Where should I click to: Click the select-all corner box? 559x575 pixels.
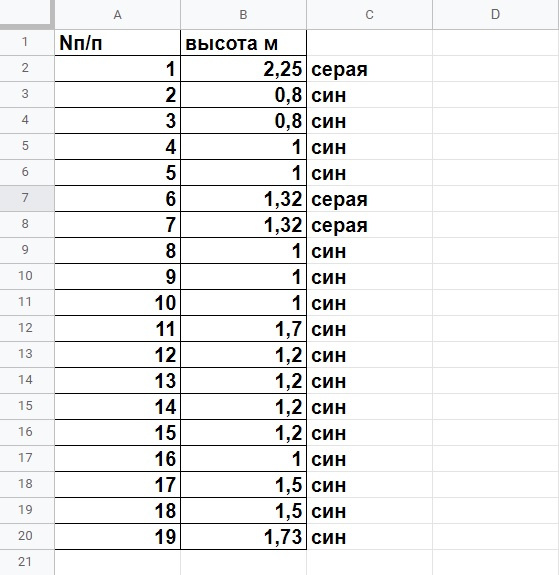26,14
